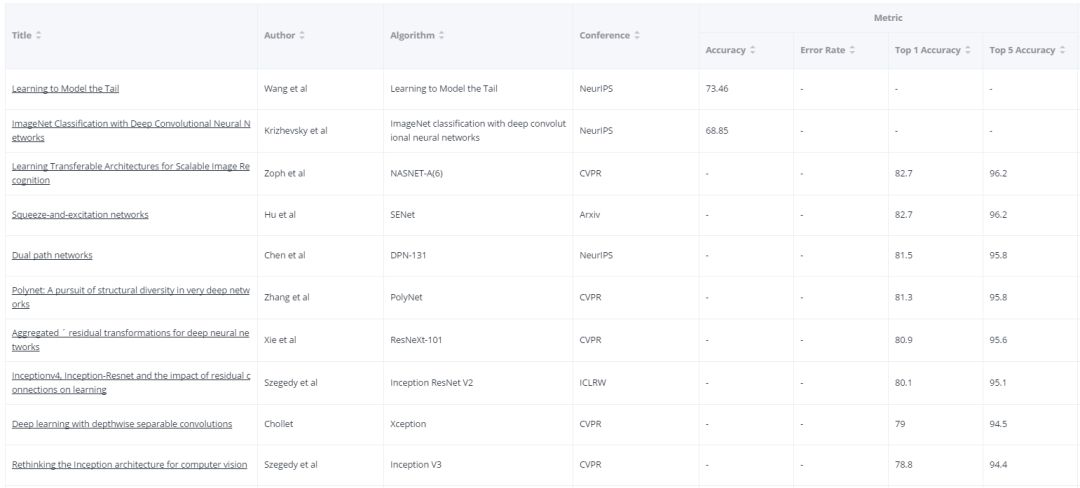This screenshot has width=1080, height=488.
Task: Click the Dual path networks link
Action: pyautogui.click(x=52, y=255)
